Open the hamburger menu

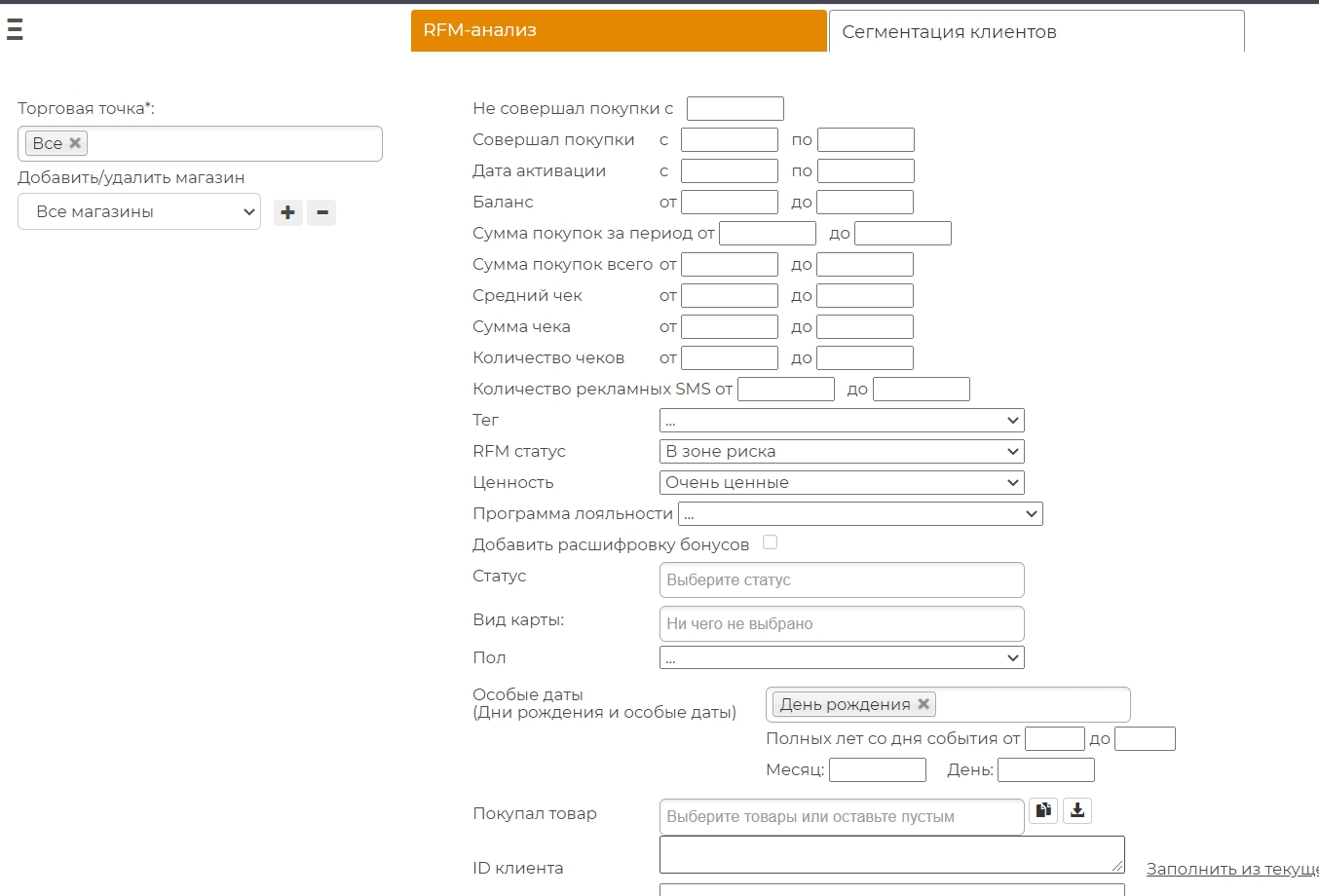[15, 29]
